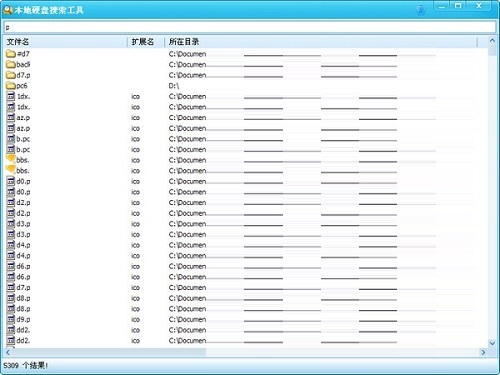Select the pc6 folder name
Screen dimensions: 500x375
tap(22, 86)
